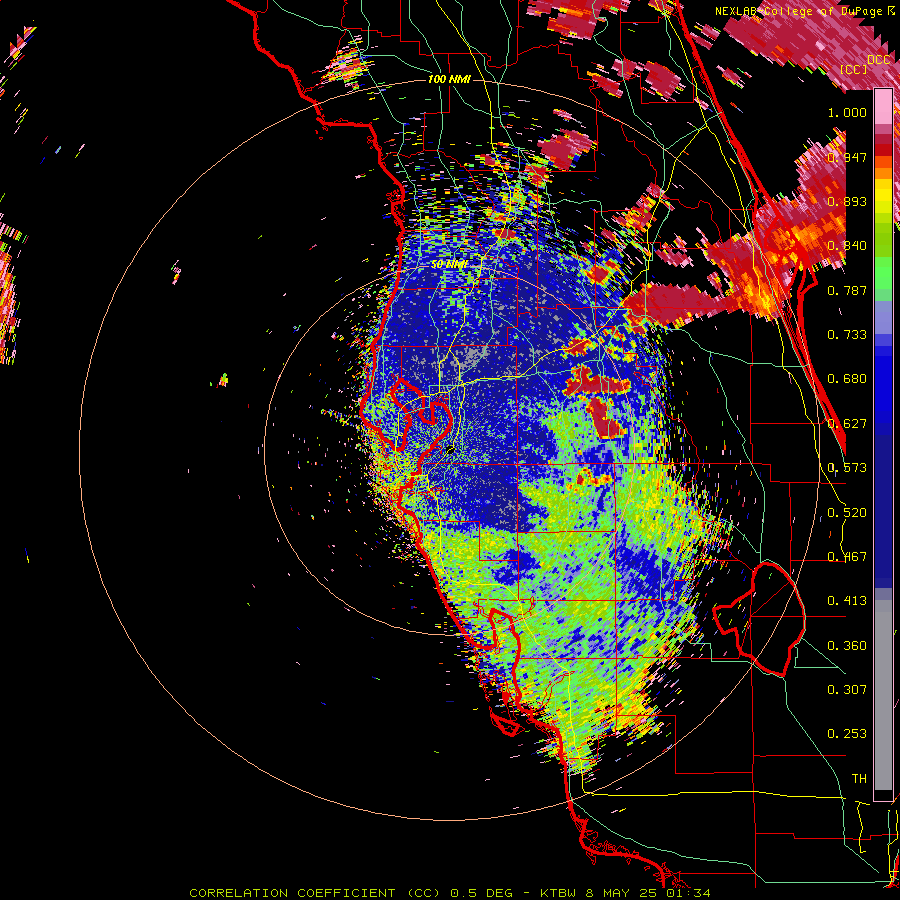Screen dimensions: 900x900
Task: Click the Correlation Coefficient caption at bottom
Action: coord(450,893)
